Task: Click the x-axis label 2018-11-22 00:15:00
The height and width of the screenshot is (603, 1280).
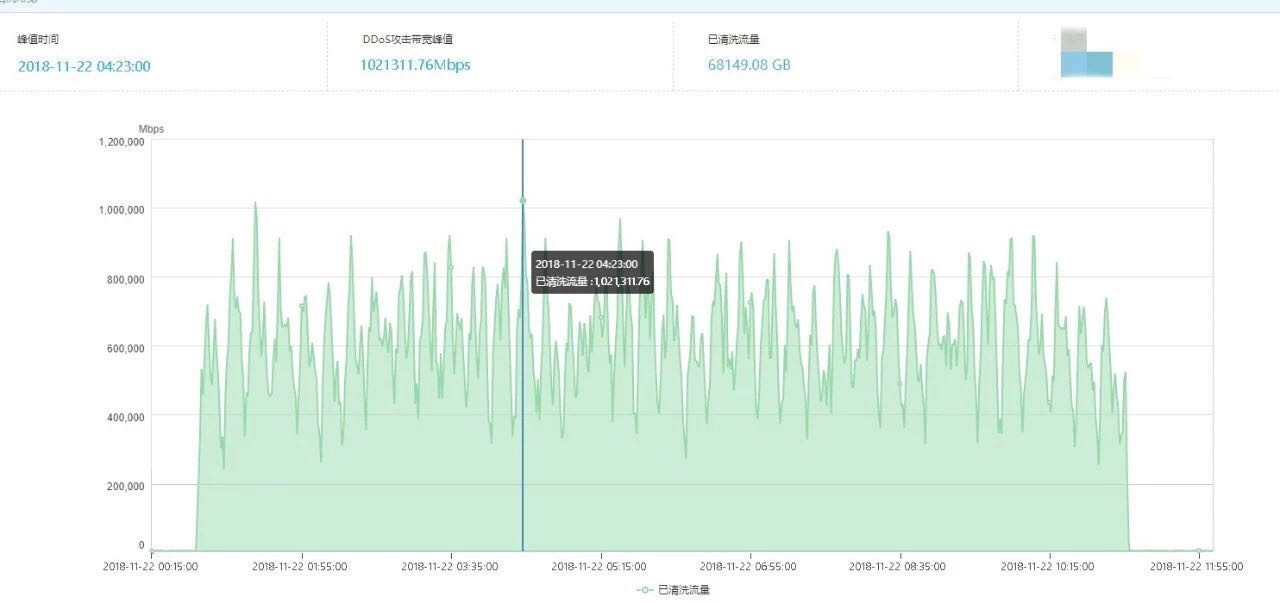Action: tap(151, 566)
